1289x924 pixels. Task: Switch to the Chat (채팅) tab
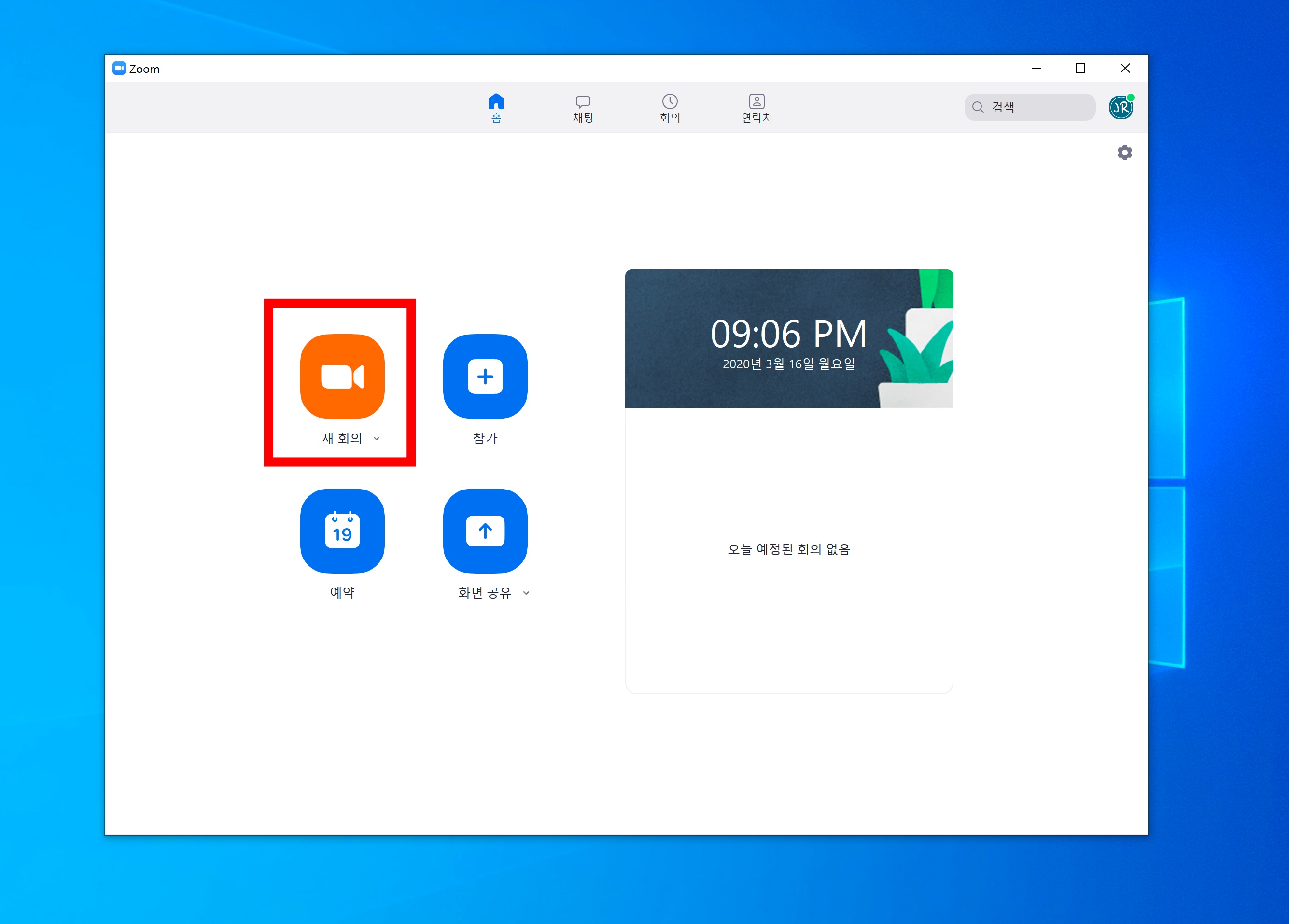pos(583,107)
